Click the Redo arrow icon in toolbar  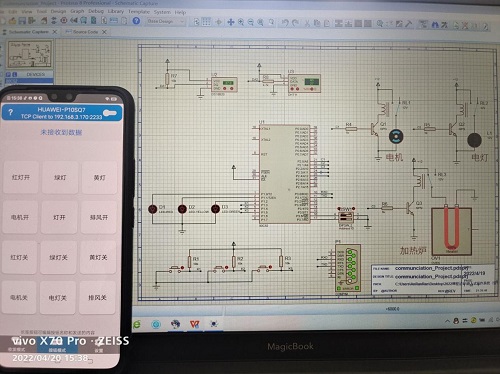click(x=295, y=23)
